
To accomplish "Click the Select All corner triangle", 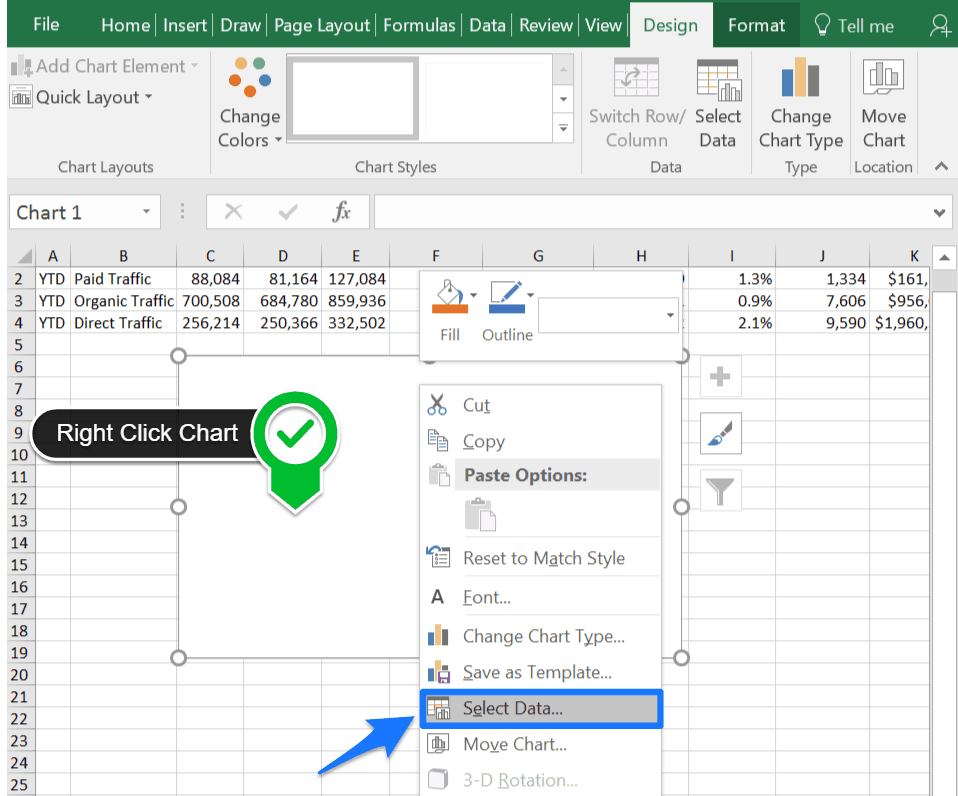I will (23, 255).
